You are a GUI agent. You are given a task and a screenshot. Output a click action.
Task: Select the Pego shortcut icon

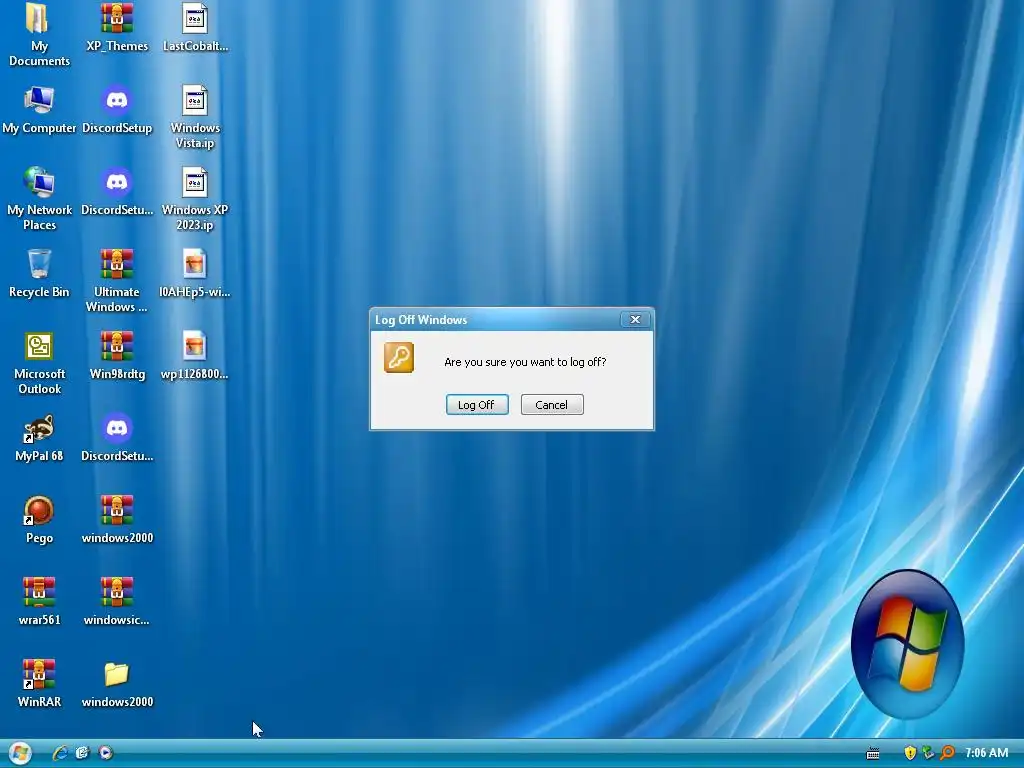click(39, 520)
